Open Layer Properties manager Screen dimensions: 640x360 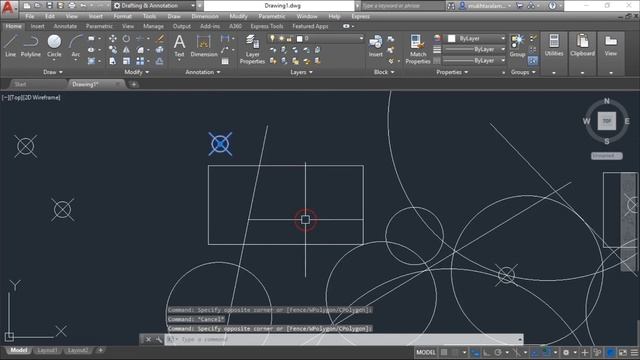click(x=252, y=49)
